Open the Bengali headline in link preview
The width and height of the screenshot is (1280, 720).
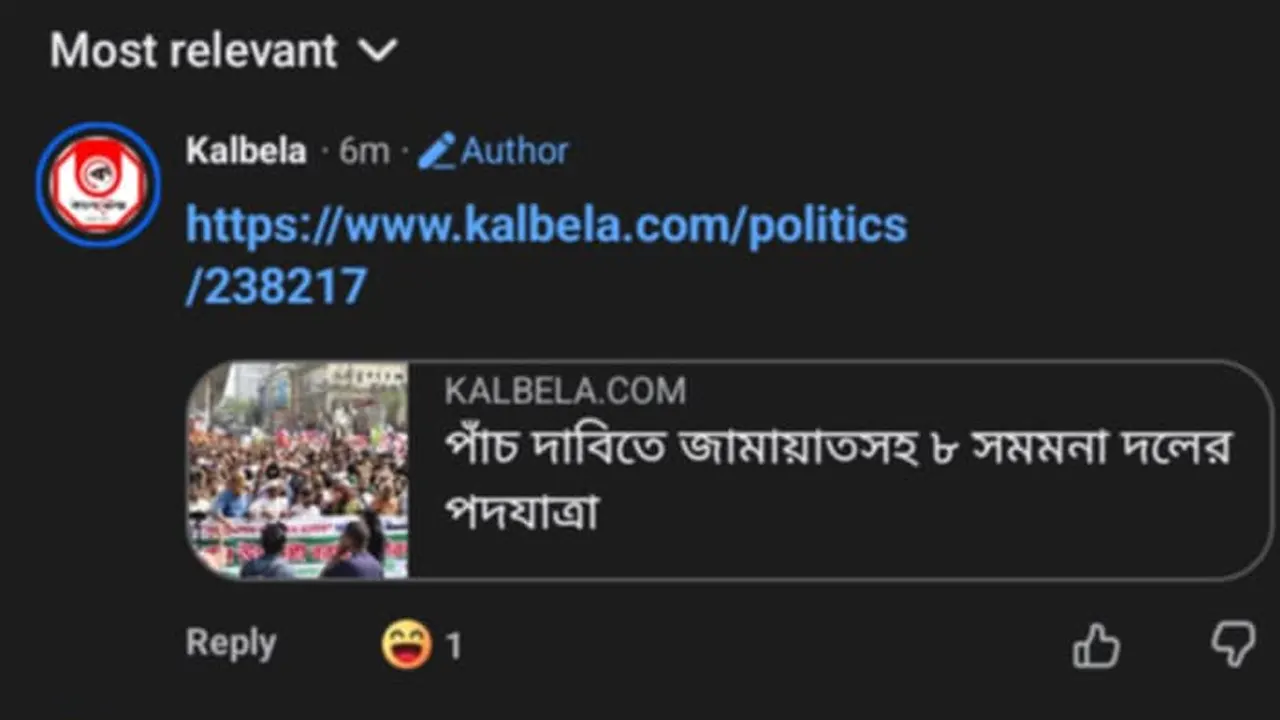pos(838,447)
